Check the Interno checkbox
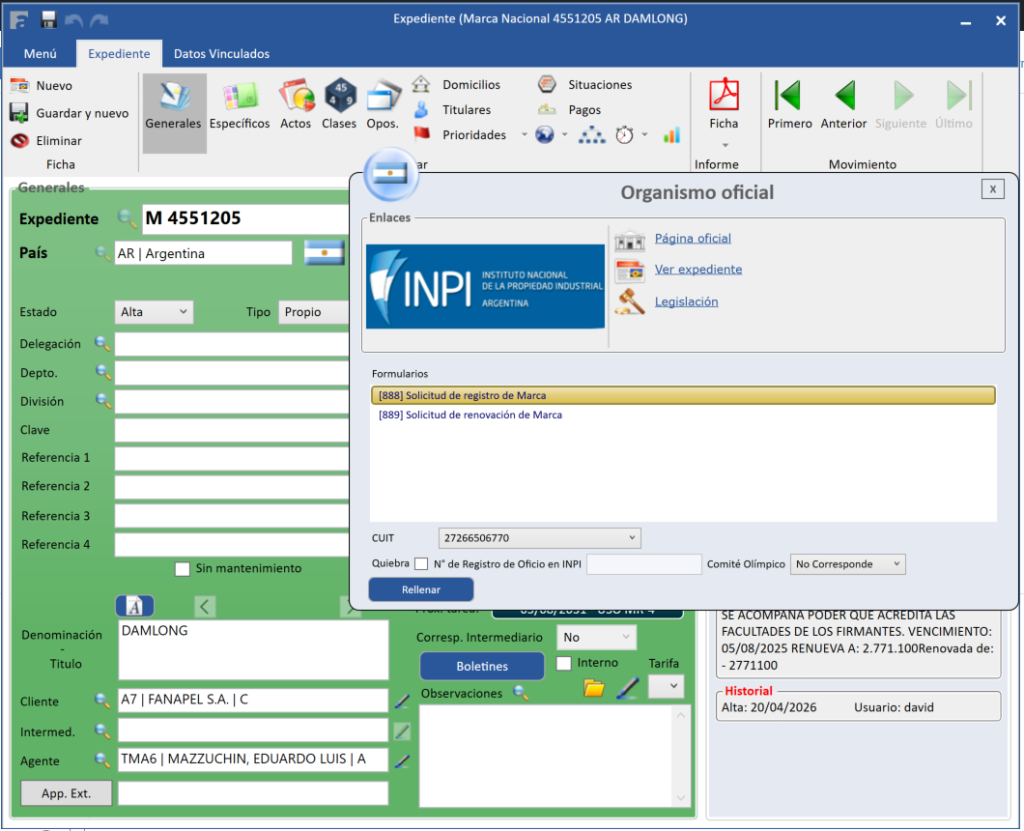The image size is (1024, 831). coord(564,663)
